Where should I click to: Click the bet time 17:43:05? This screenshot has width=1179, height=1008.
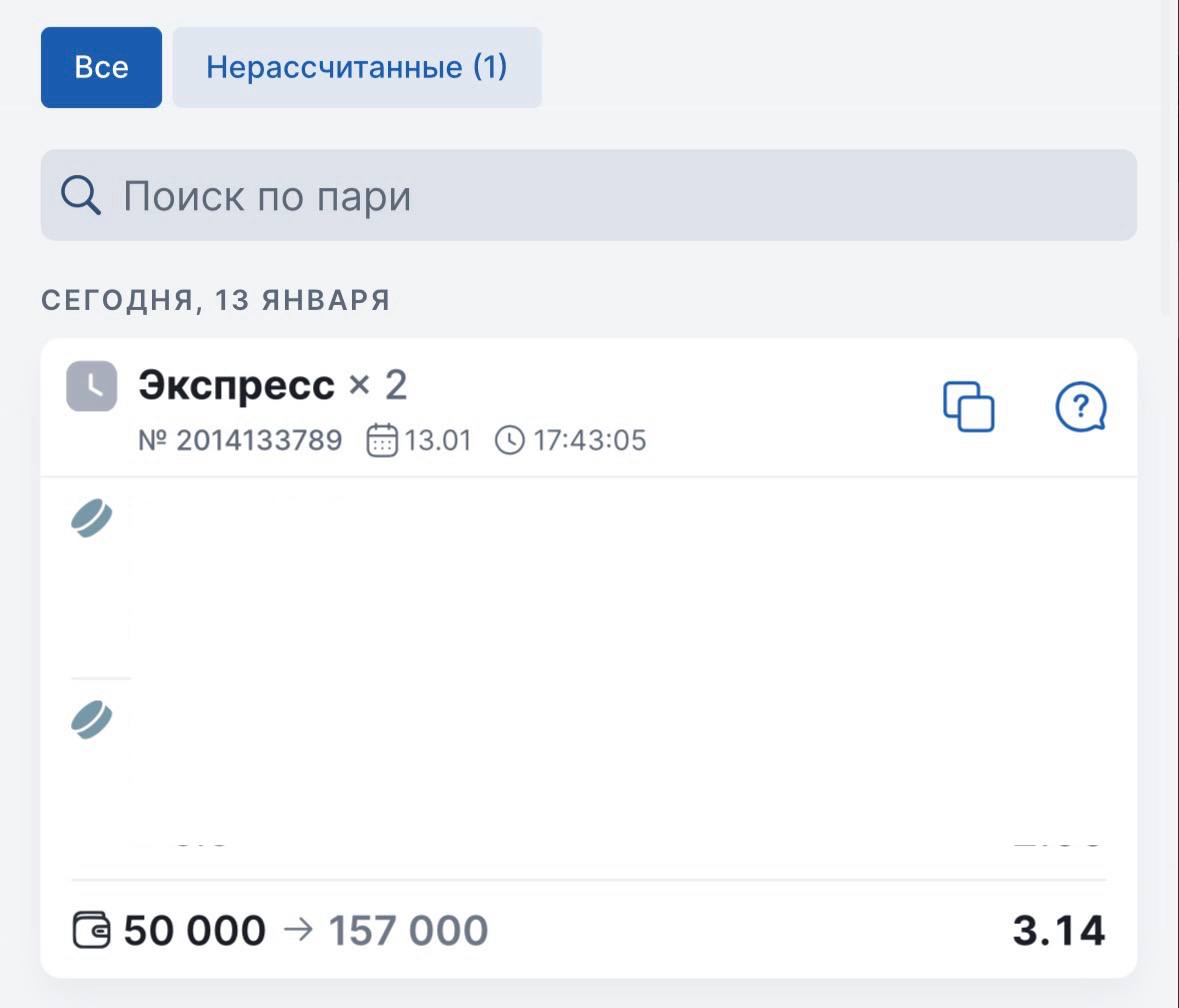pos(589,440)
